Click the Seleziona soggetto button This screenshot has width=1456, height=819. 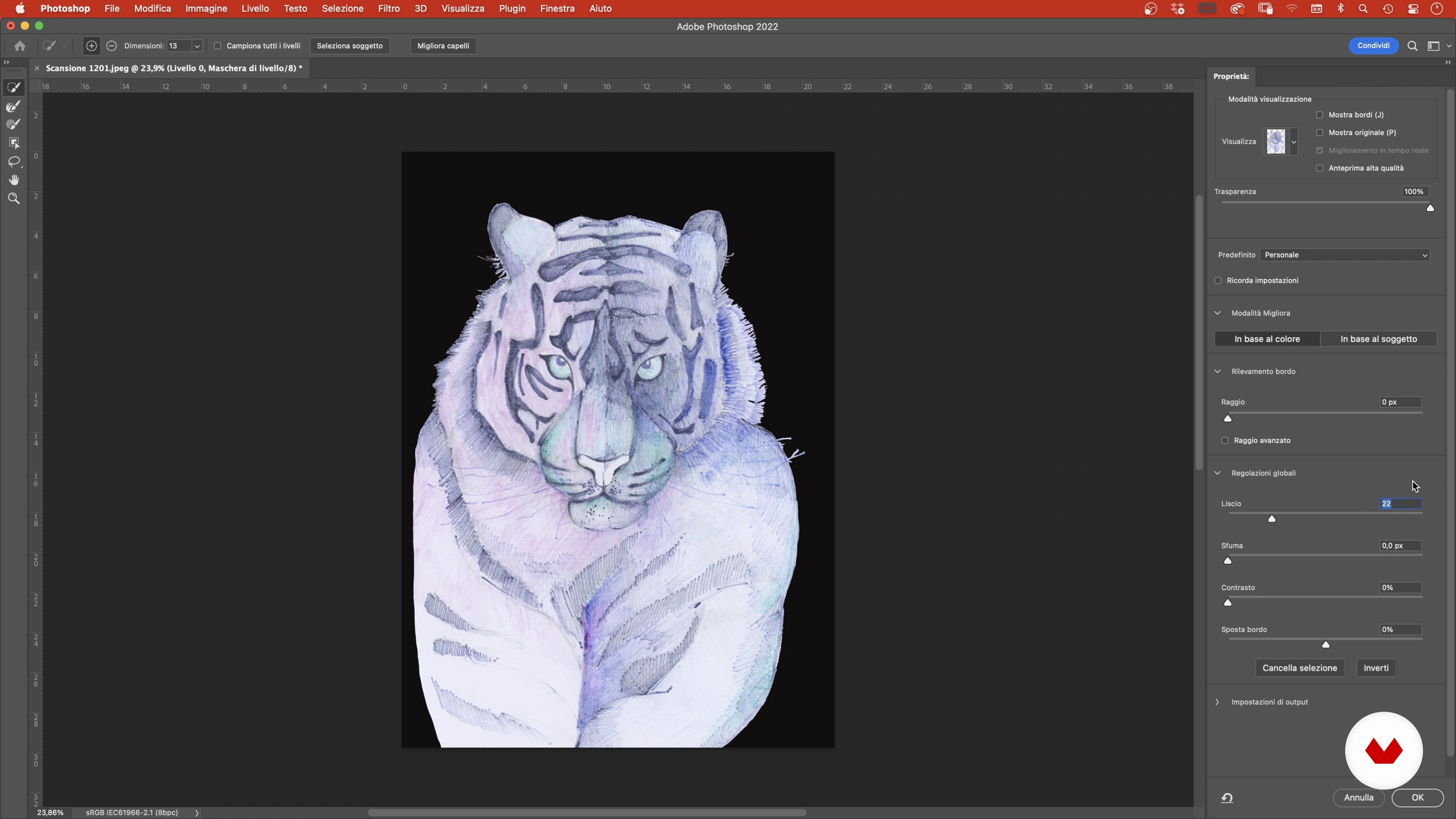pyautogui.click(x=350, y=46)
